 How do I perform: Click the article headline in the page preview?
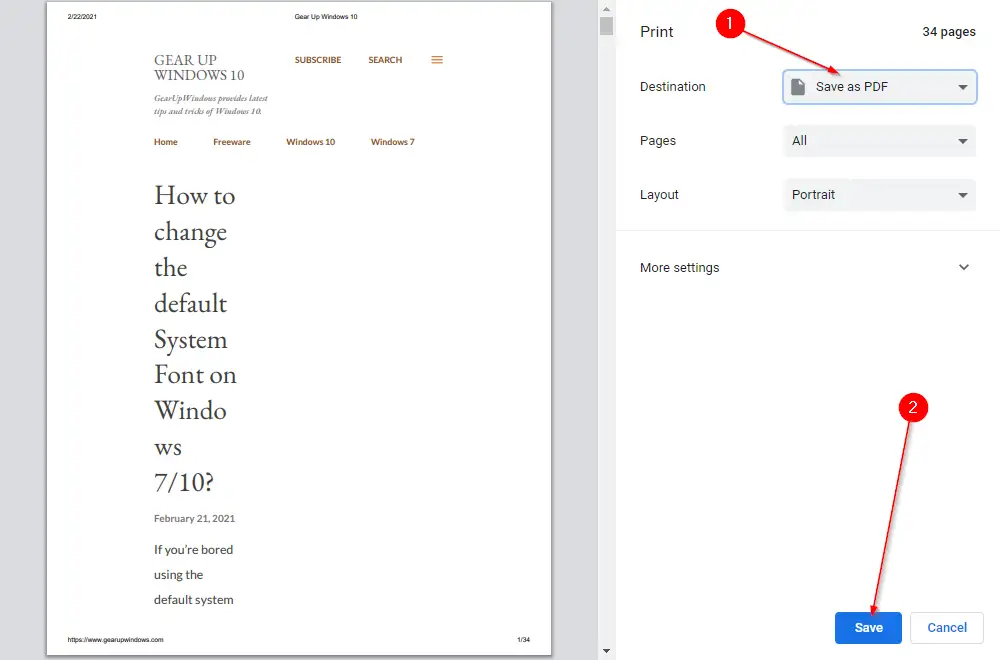click(x=195, y=339)
